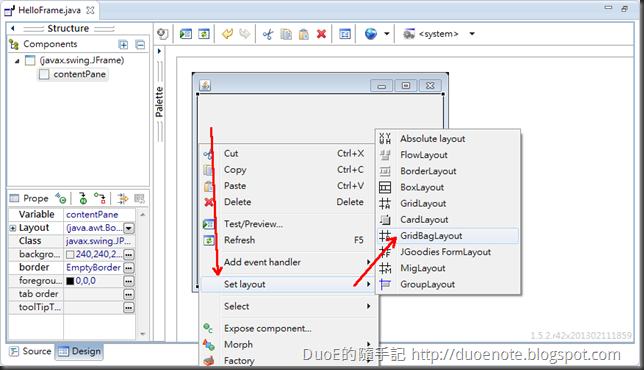The width and height of the screenshot is (644, 370).
Task: Select Absolute layout in submenu
Action: click(x=448, y=139)
